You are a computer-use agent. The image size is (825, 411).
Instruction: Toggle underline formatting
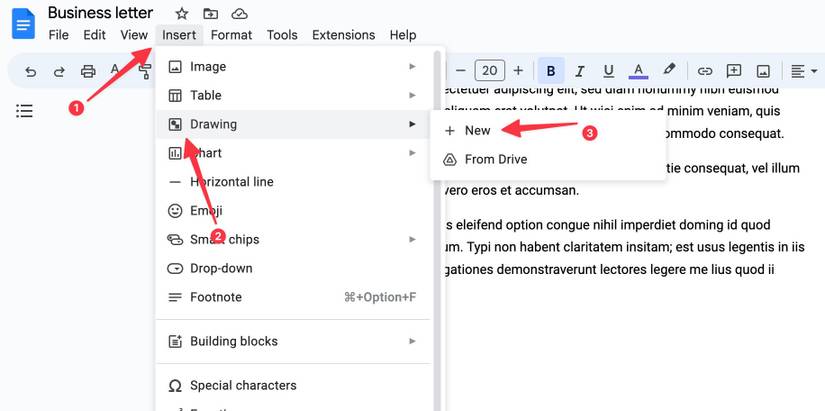coord(609,71)
